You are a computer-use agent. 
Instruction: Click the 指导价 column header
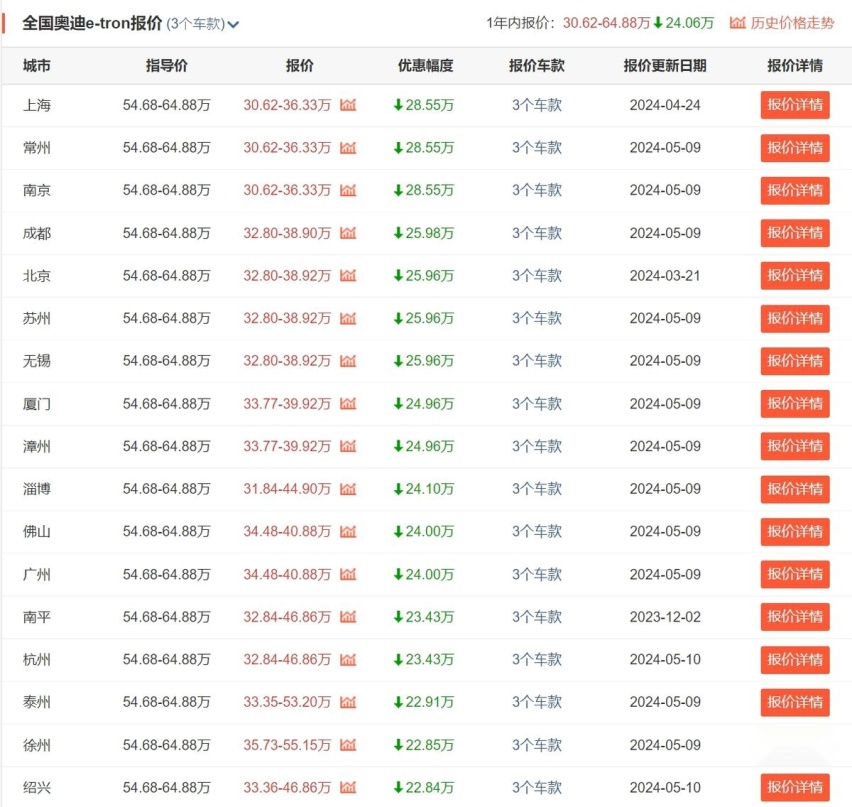pyautogui.click(x=167, y=66)
